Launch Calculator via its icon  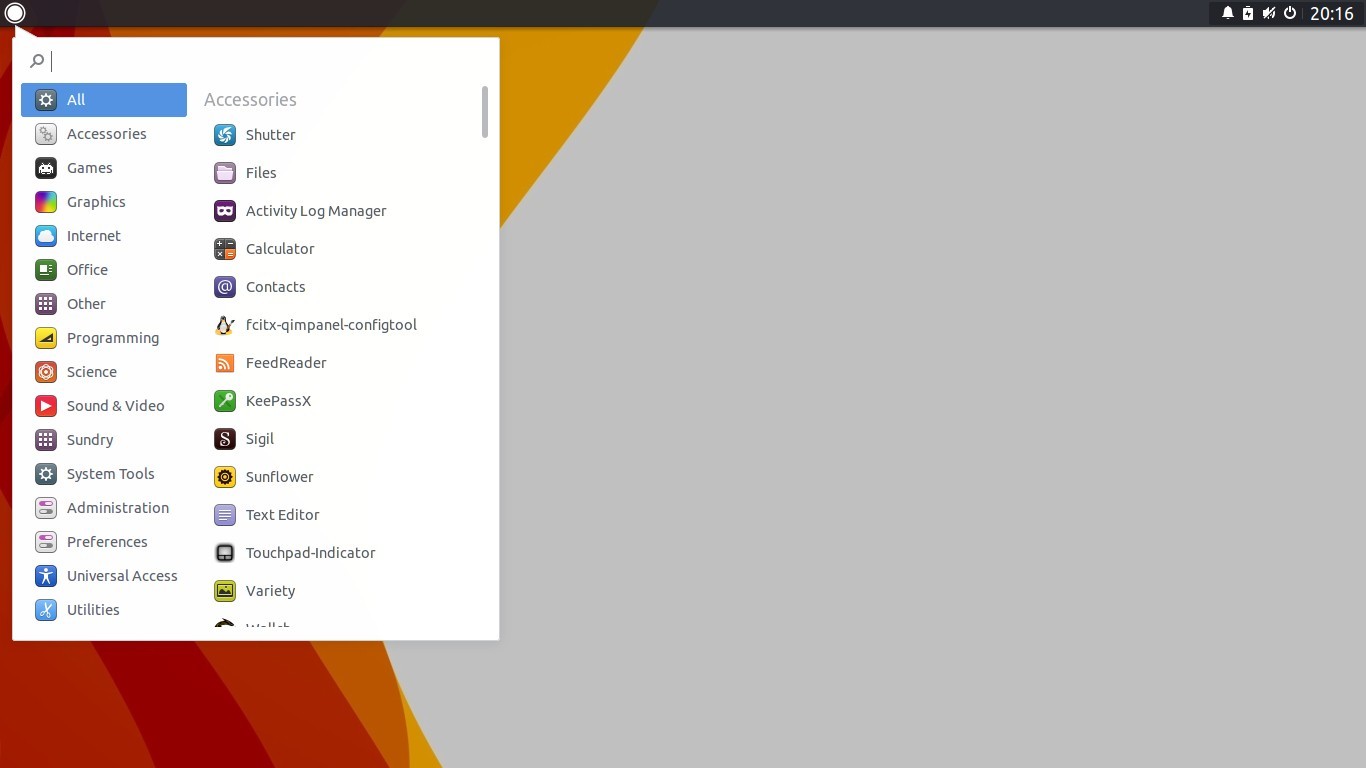click(225, 249)
